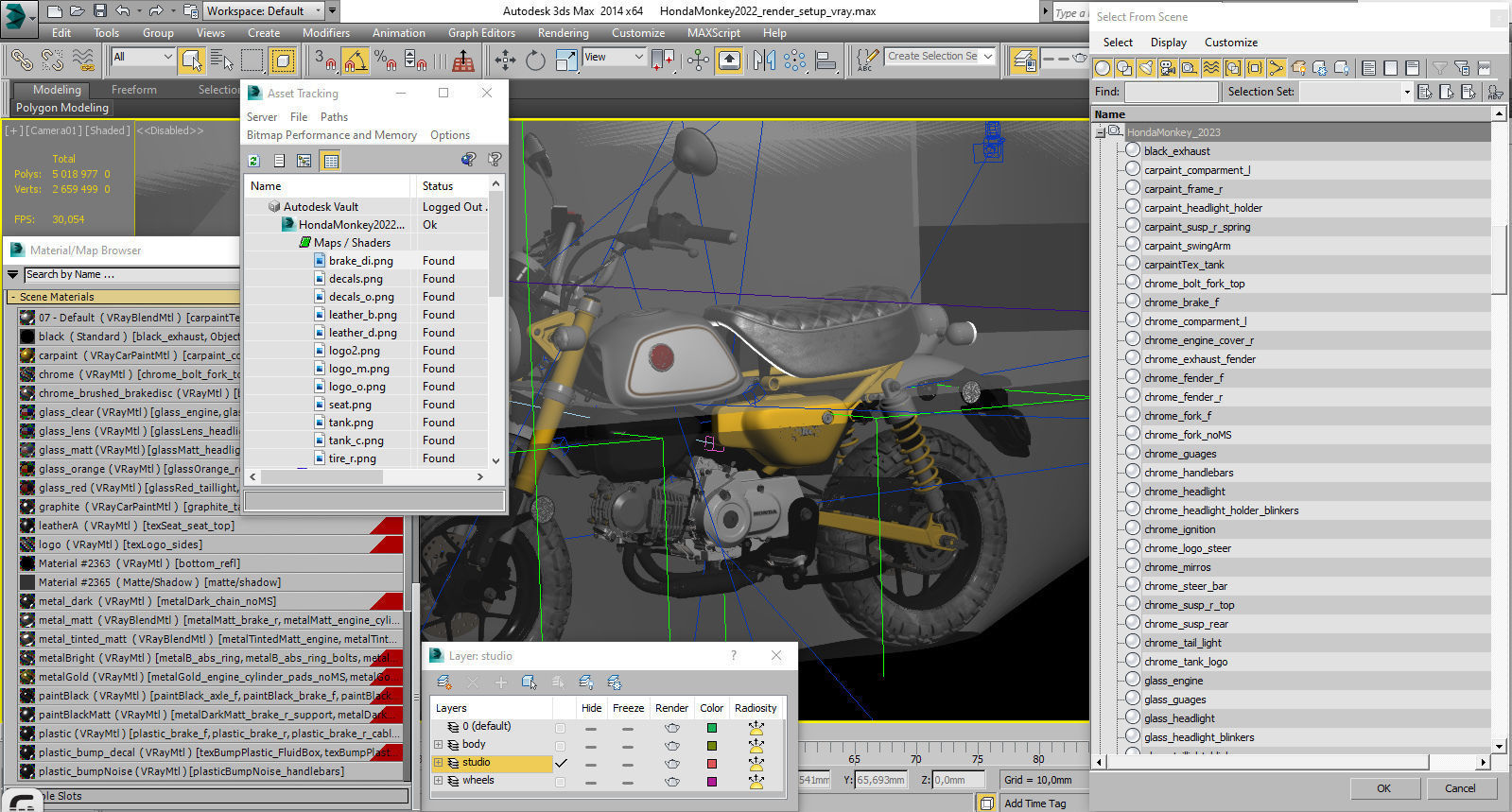Switch Asset Tracking to table view icon
Viewport: 1512px width, 812px height.
(330, 162)
